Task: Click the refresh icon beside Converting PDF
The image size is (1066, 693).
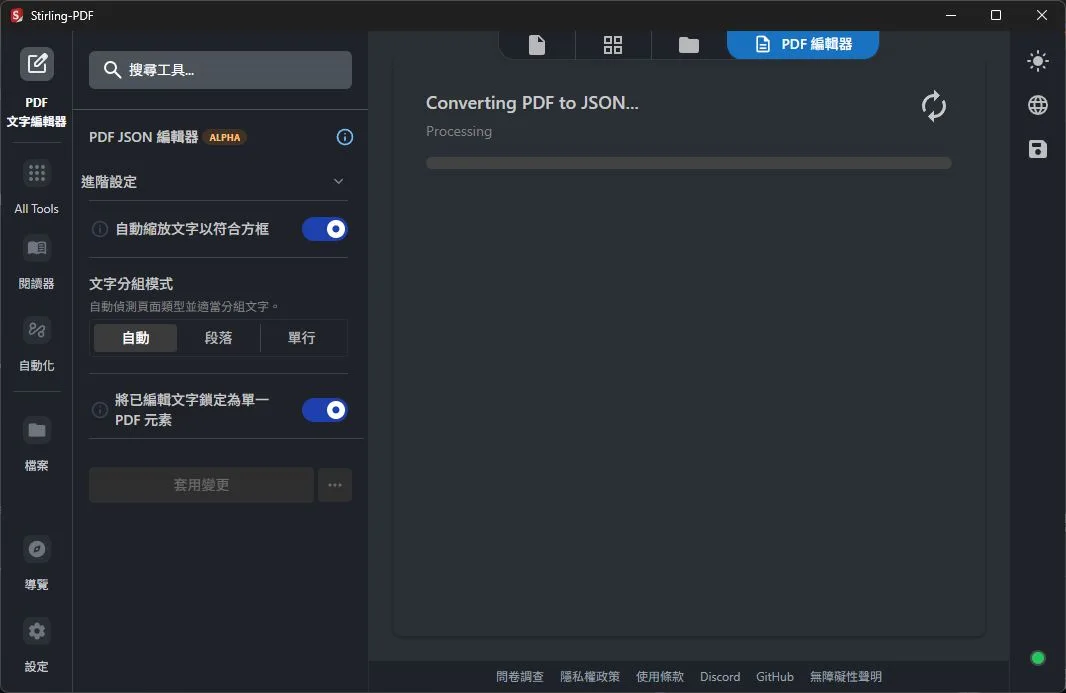Action: [933, 106]
